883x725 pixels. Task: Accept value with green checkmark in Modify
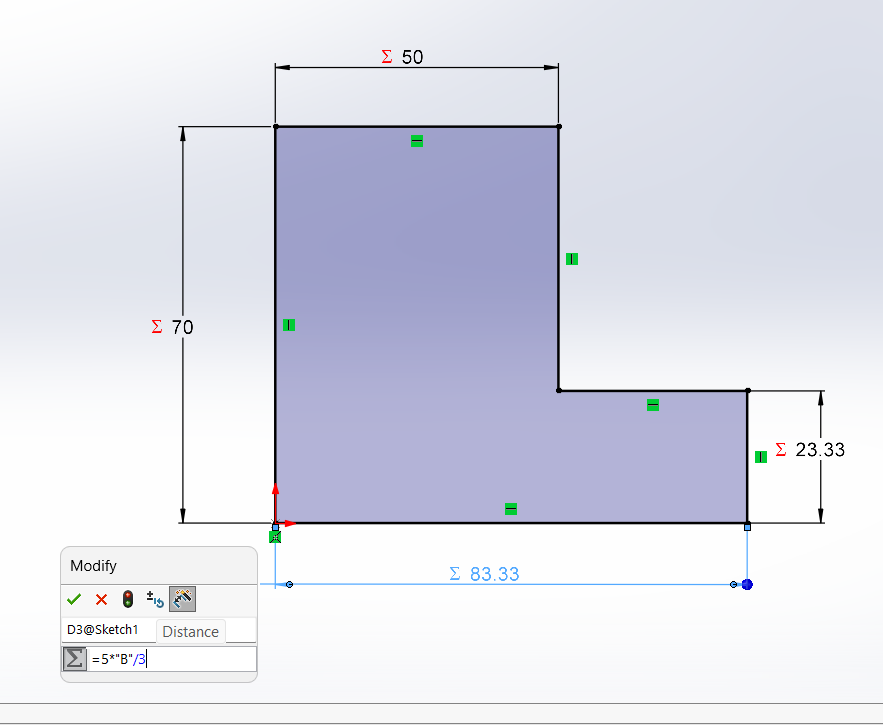click(x=74, y=599)
